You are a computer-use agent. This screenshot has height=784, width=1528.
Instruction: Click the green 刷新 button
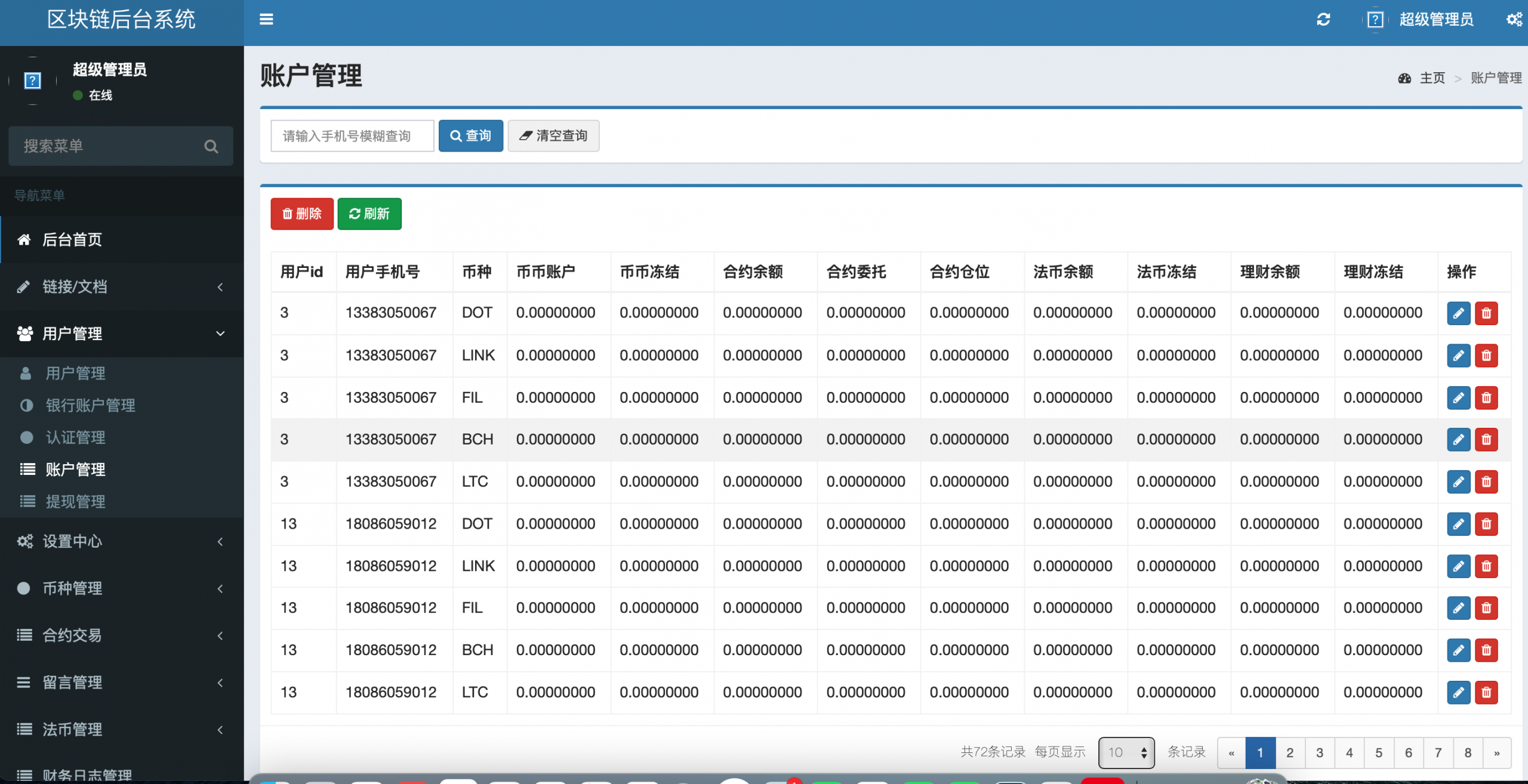(x=369, y=214)
